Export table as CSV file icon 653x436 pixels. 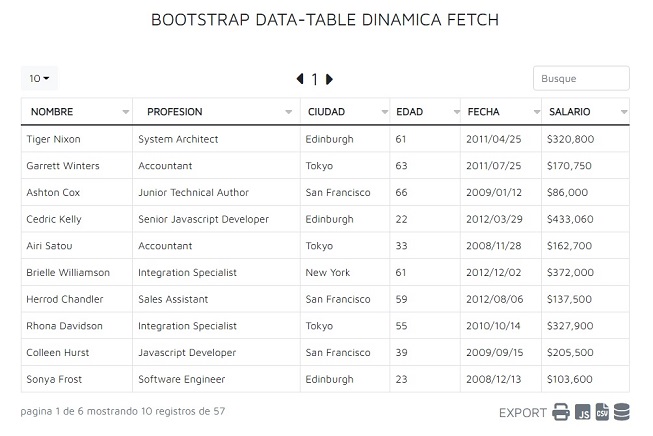(602, 412)
